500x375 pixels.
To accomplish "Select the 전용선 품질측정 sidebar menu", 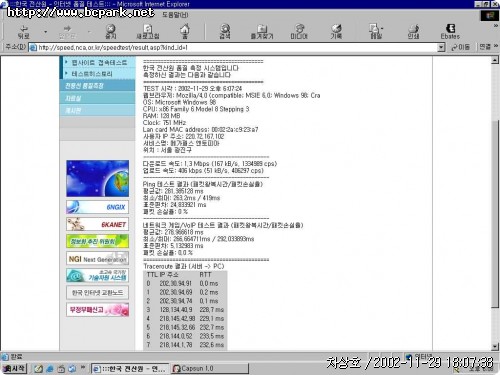I will [97, 86].
